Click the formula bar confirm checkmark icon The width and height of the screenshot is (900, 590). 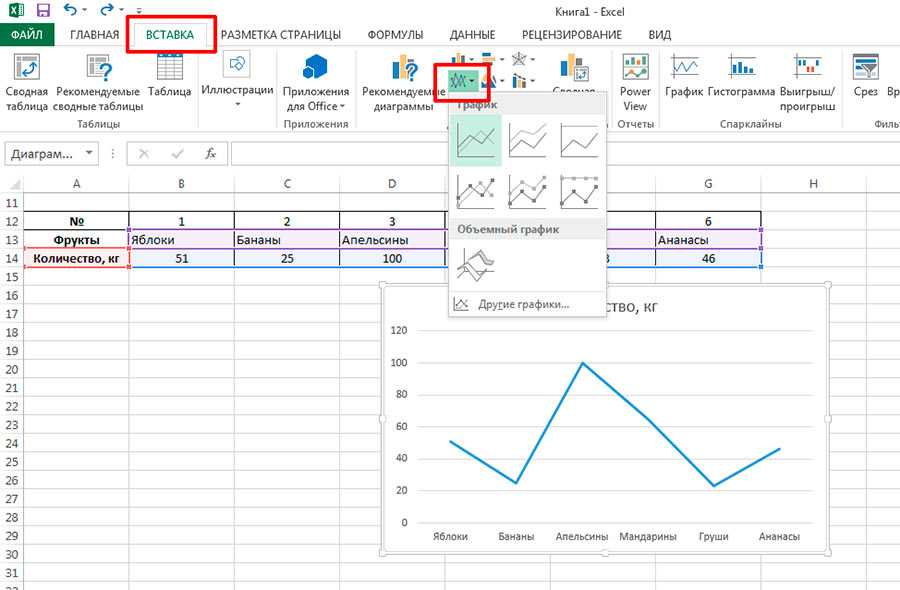click(x=177, y=153)
